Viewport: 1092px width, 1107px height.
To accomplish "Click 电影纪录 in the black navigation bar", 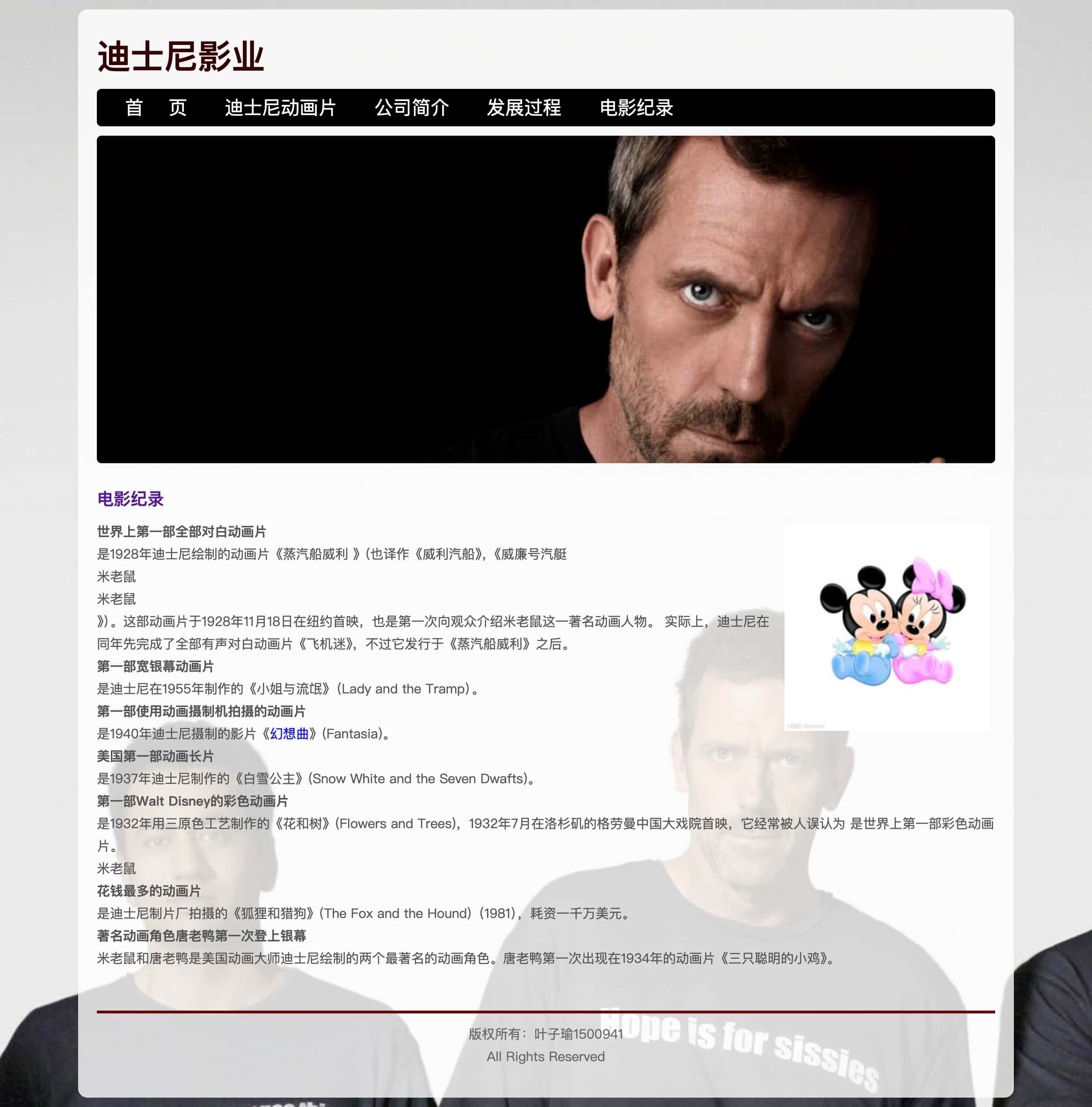I will click(x=636, y=108).
